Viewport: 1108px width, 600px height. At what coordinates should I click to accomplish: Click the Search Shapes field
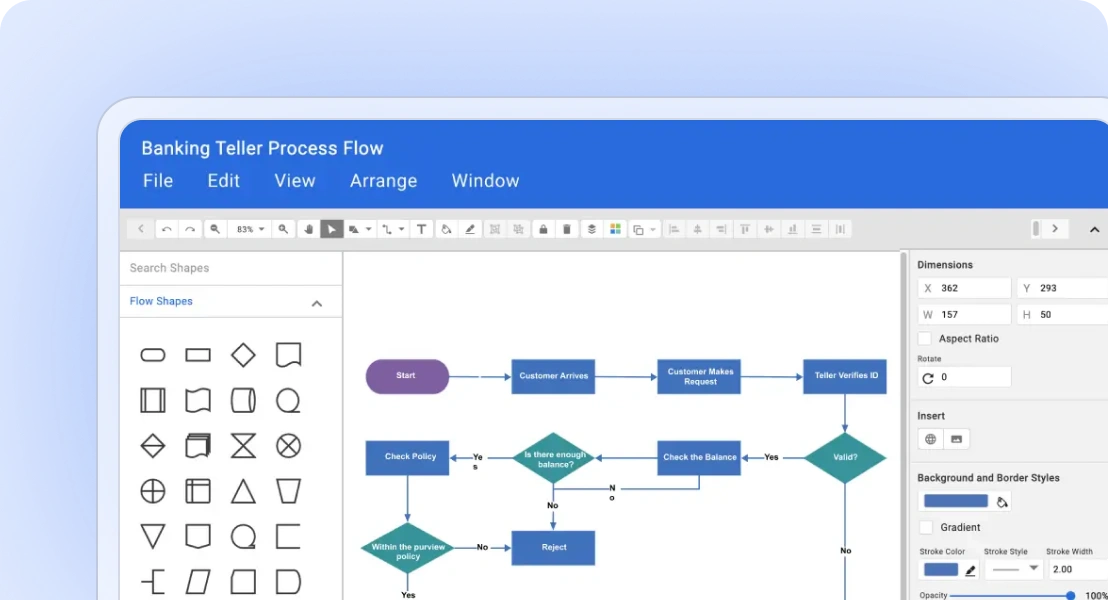tap(200, 268)
